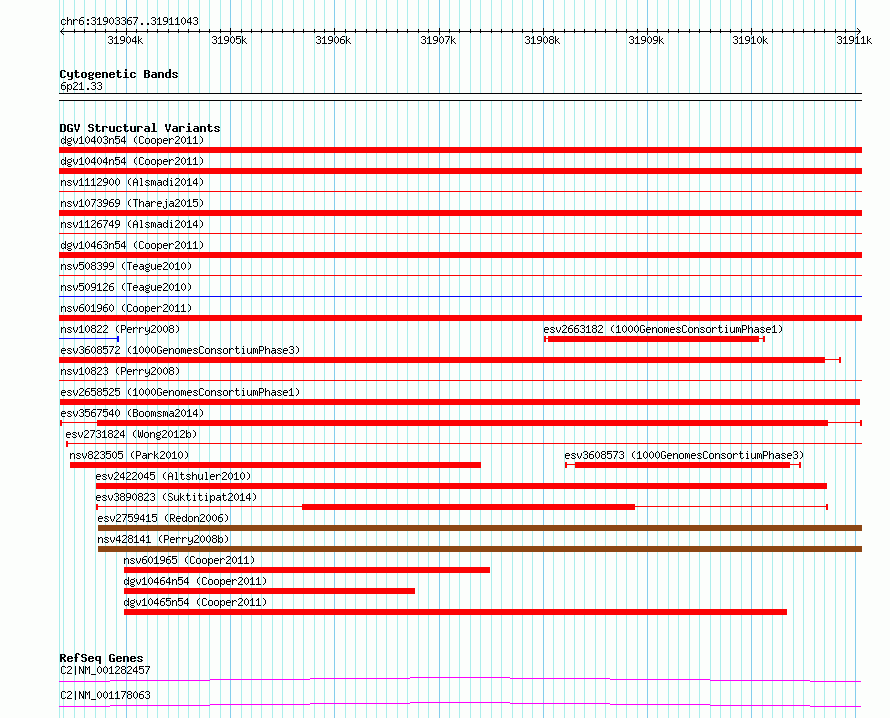Click the C2|NM_001282457 gene label
Screen dimensions: 890x718
(x=105, y=670)
